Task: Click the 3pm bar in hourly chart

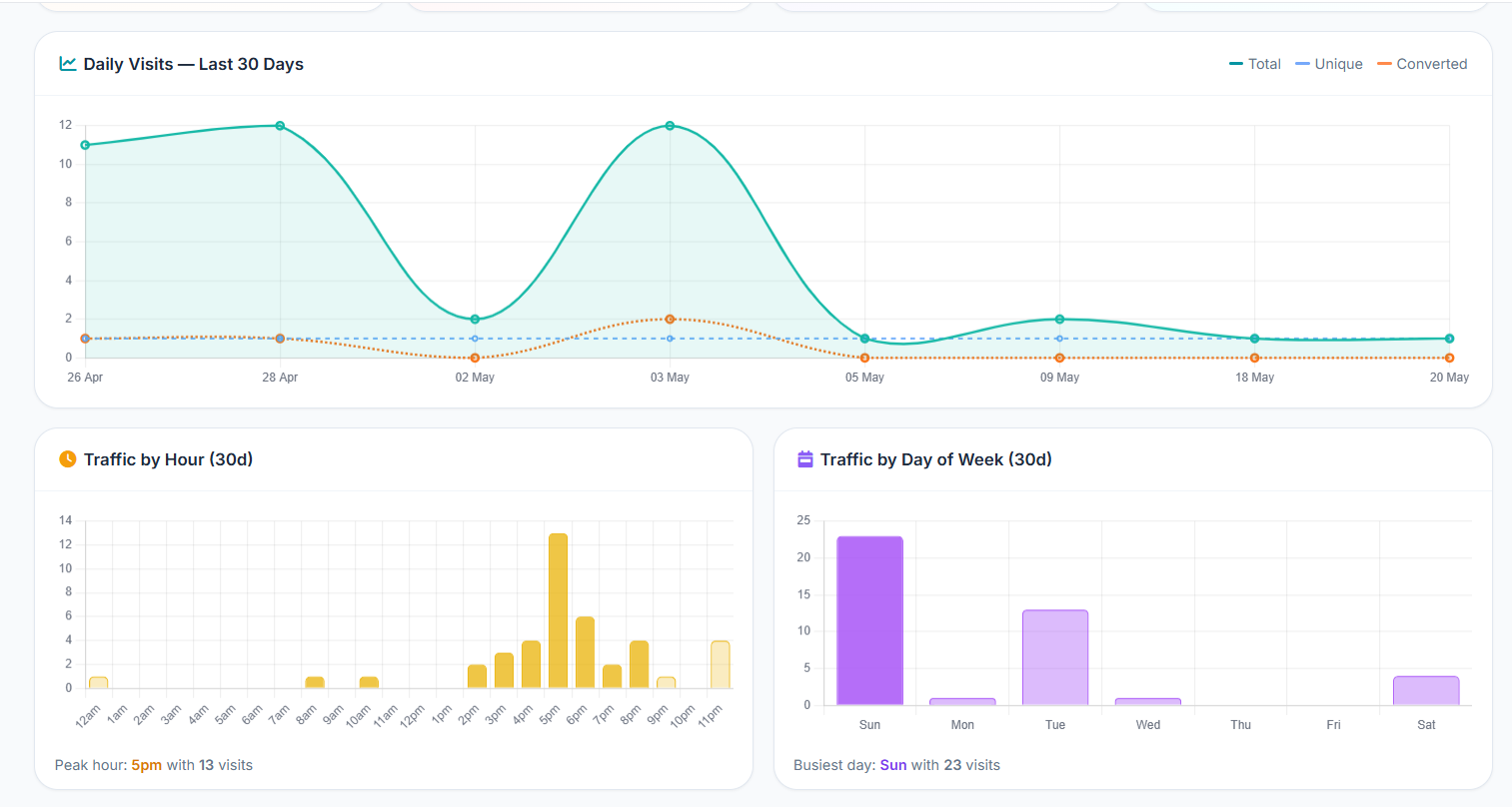Action: pos(504,671)
